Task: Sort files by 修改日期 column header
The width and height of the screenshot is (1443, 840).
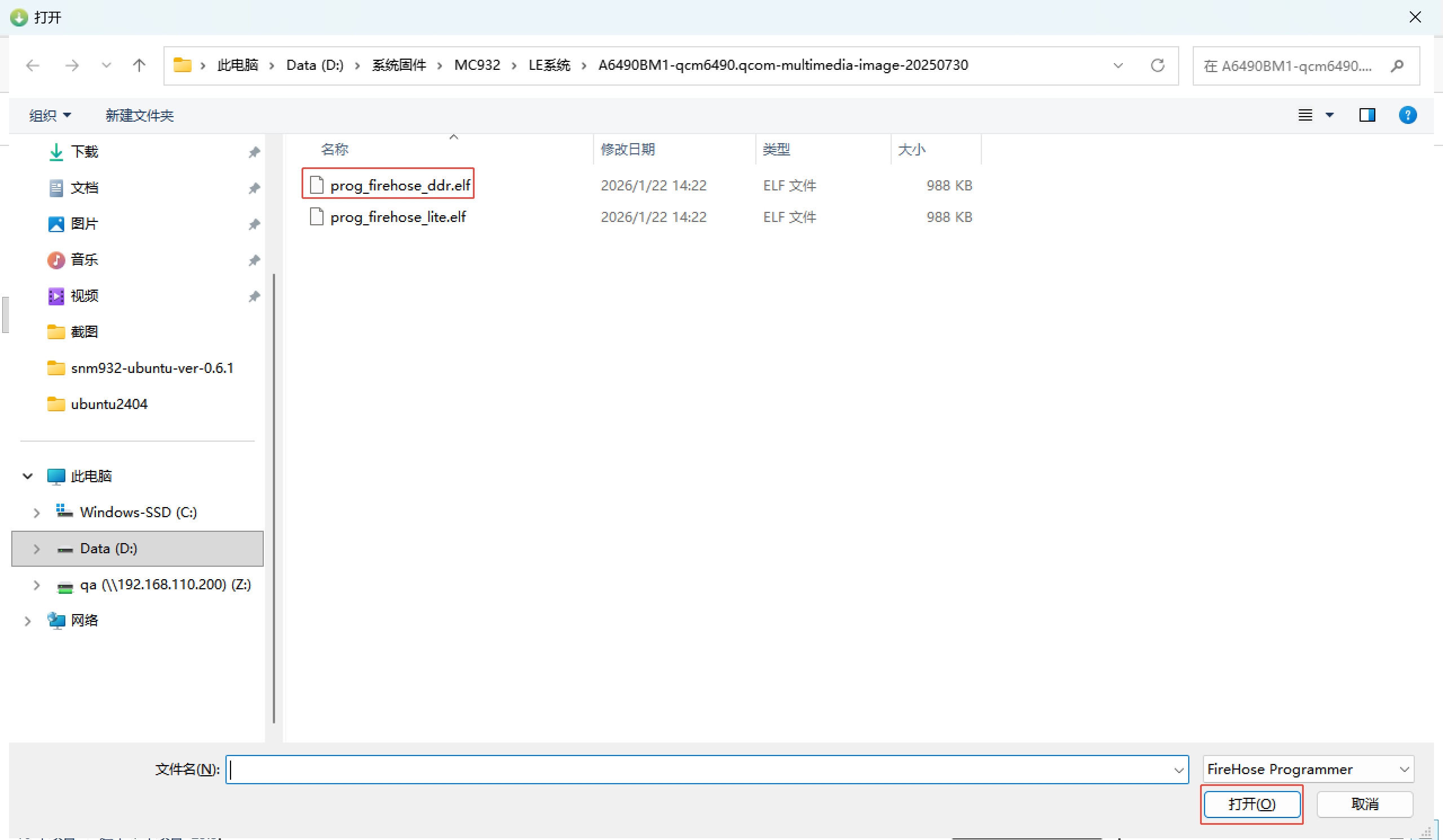Action: point(627,150)
